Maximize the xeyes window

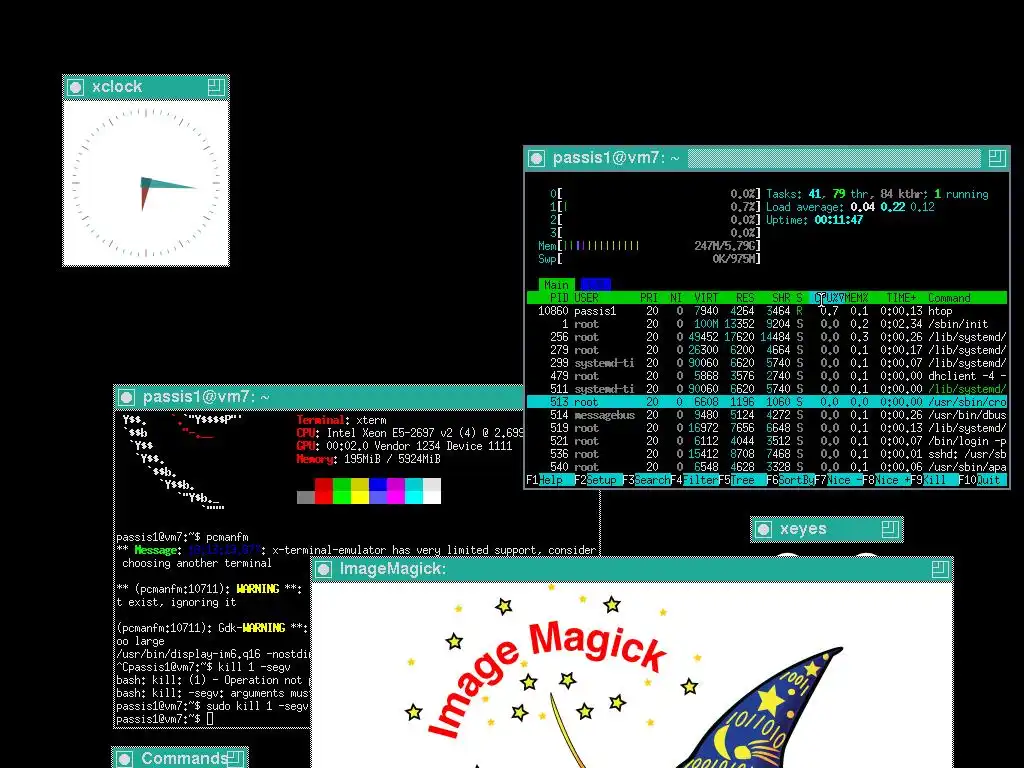(890, 529)
